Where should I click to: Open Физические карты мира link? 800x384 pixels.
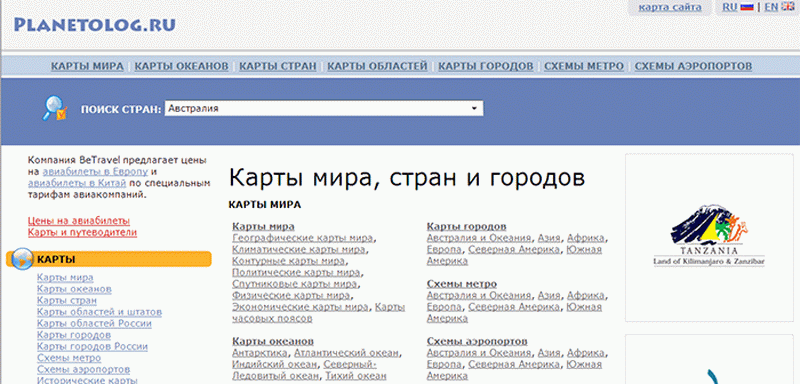(x=291, y=295)
